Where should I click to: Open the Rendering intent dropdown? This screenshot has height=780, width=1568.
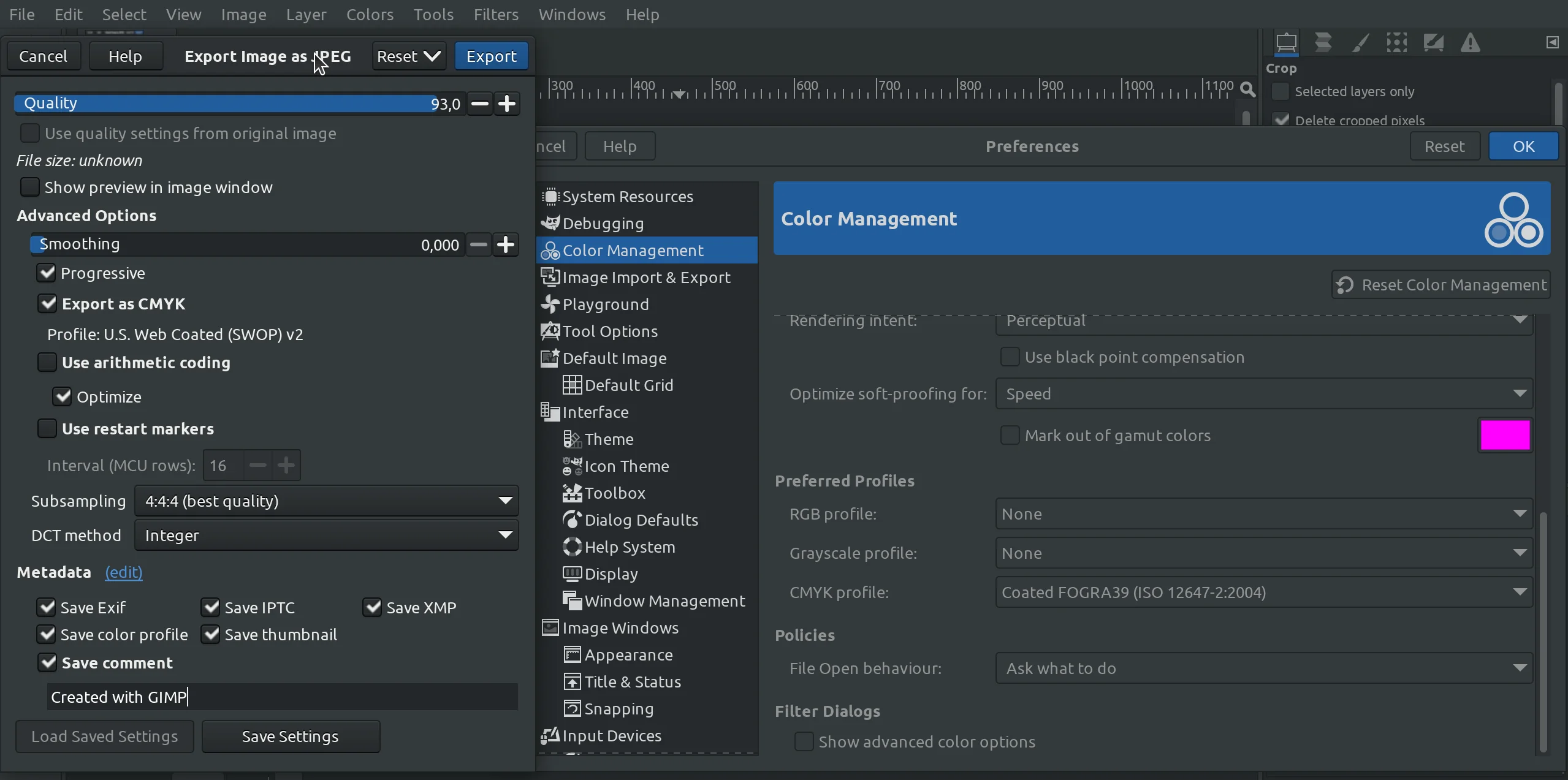click(1264, 324)
